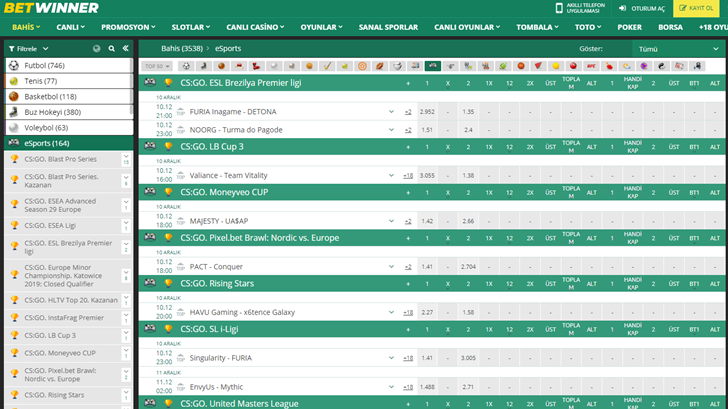Image resolution: width=728 pixels, height=409 pixels.
Task: Toggle the TOP pin for Valiance - Team Vitality
Action: coord(181,175)
